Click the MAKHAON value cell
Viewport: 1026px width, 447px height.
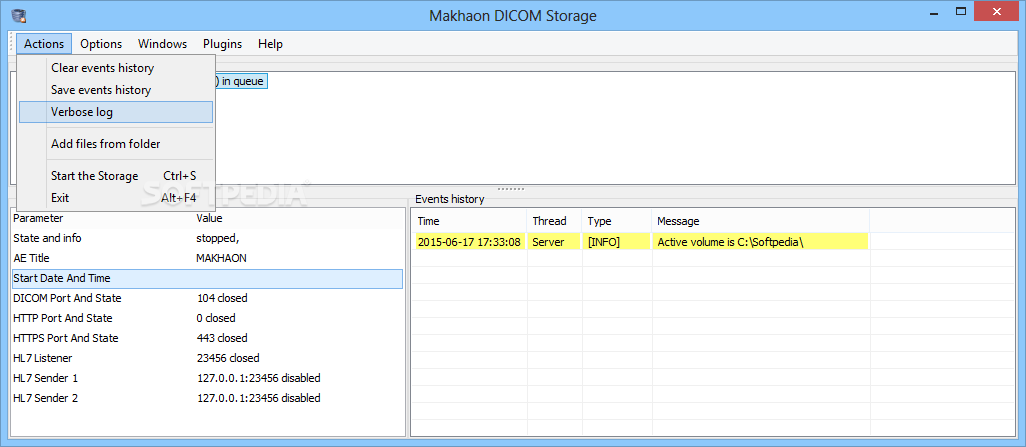pos(221,258)
